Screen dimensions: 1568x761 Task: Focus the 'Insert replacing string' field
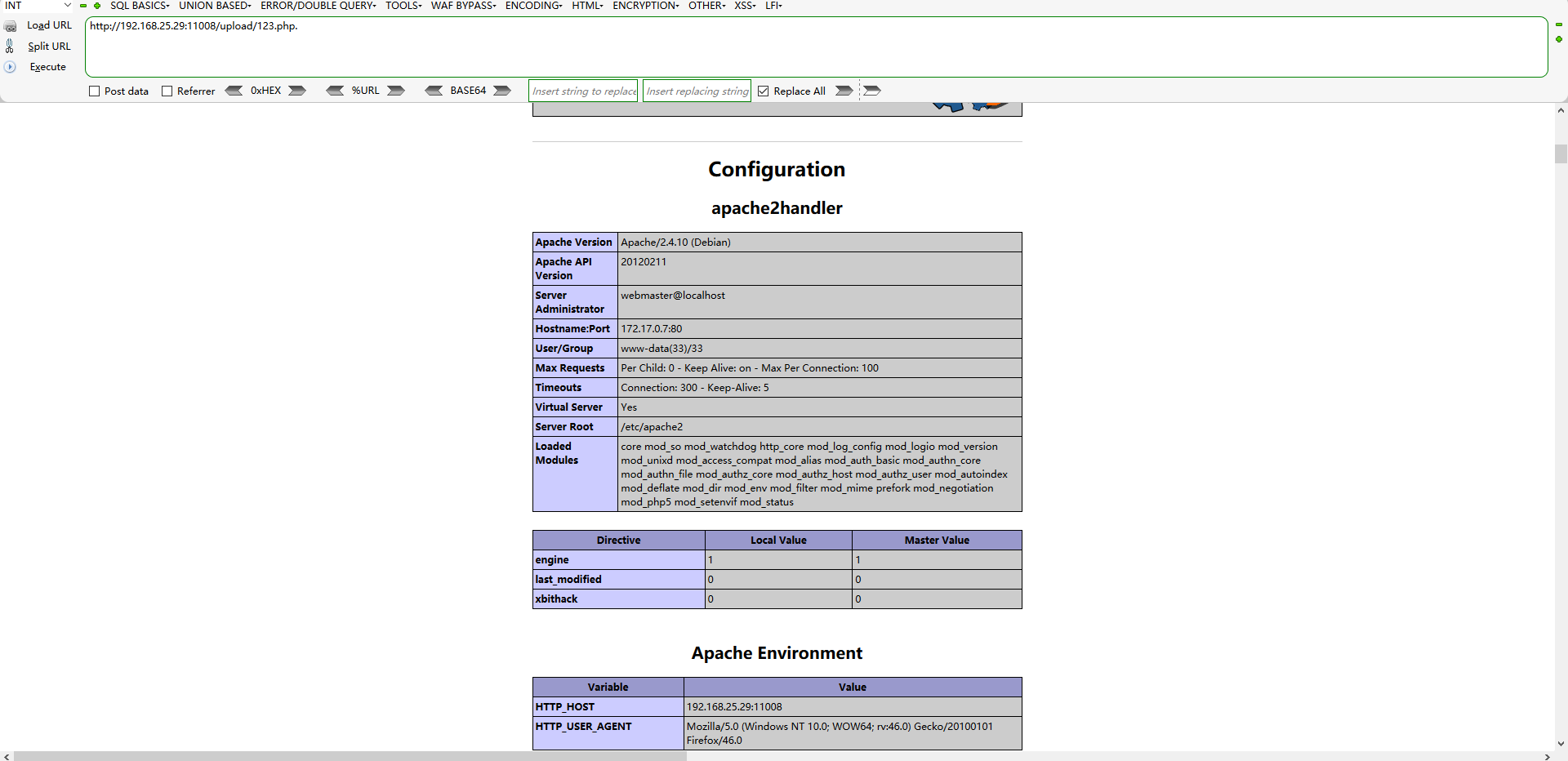697,91
